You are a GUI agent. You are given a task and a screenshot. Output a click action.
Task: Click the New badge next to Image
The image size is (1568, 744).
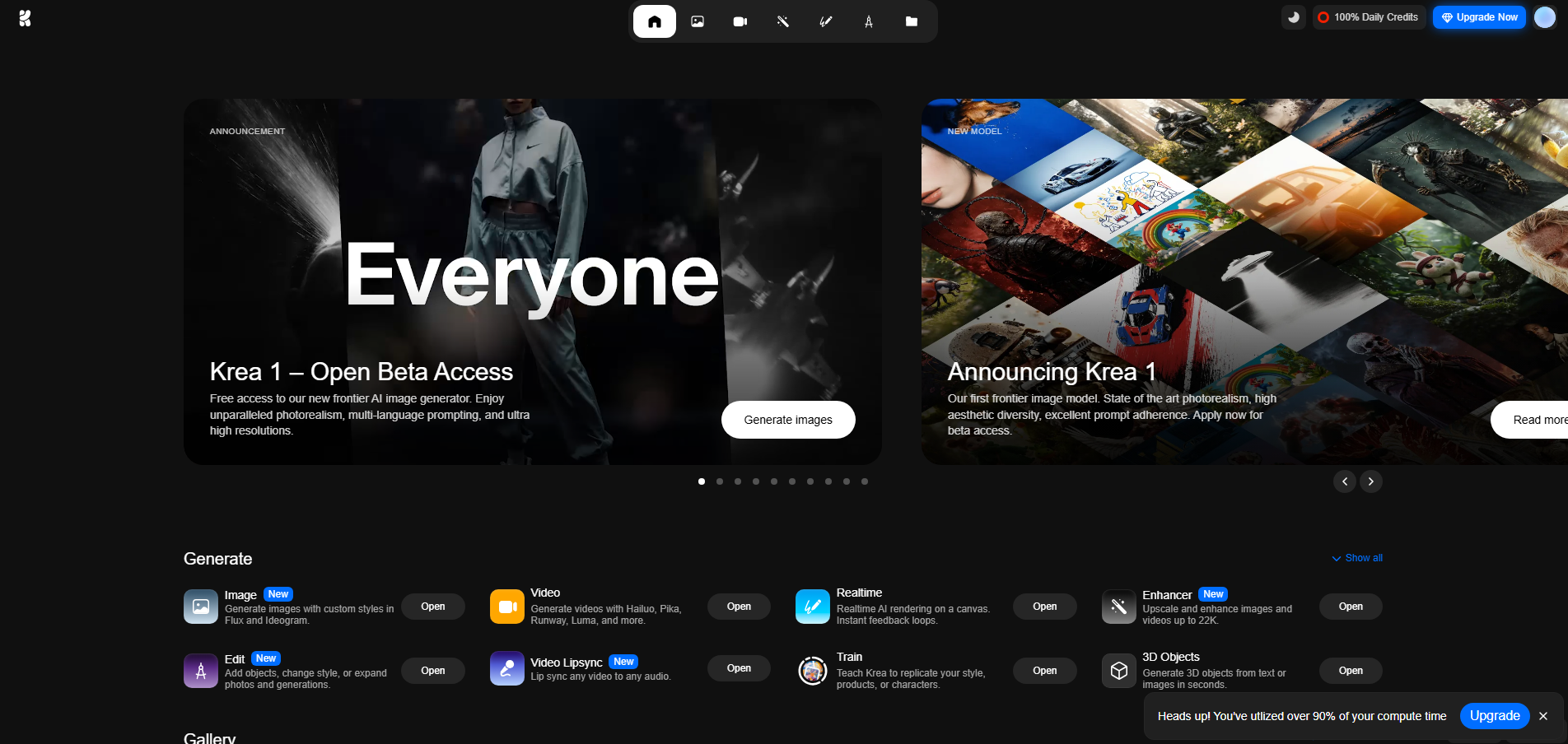tap(278, 594)
